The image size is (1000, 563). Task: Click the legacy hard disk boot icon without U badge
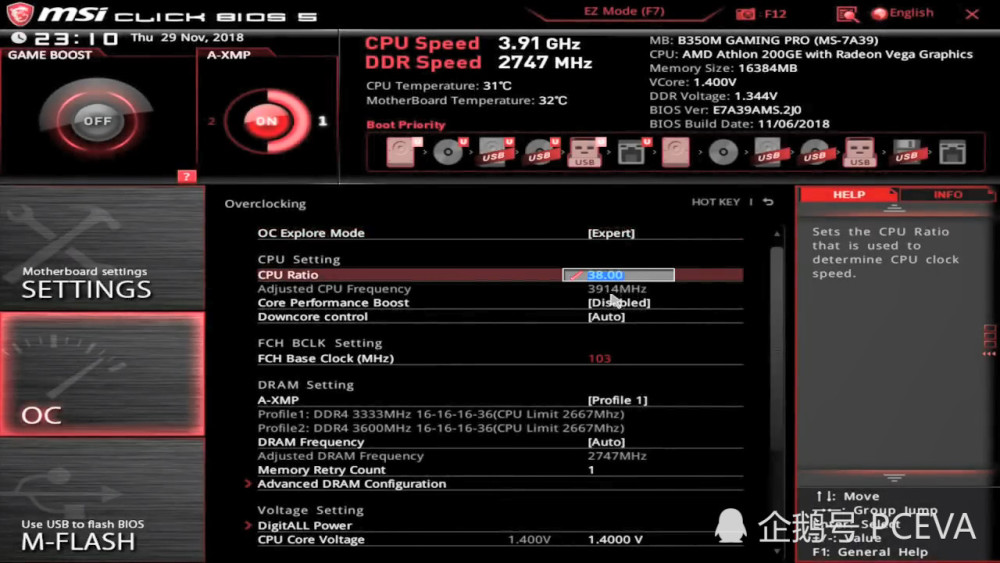click(675, 152)
